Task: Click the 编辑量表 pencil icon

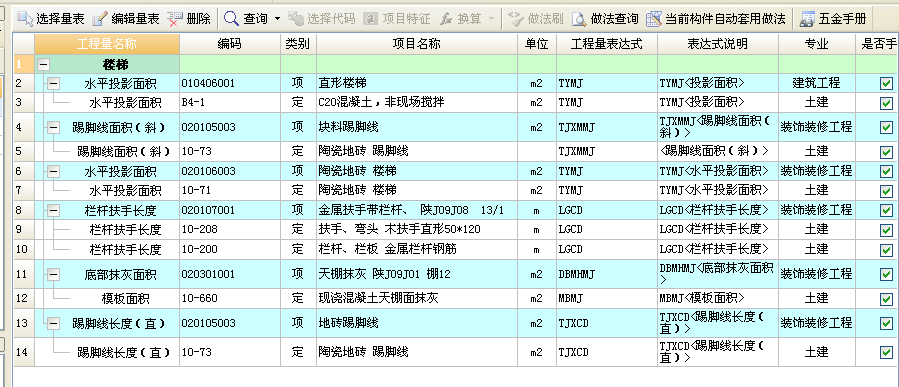Action: (x=99, y=19)
